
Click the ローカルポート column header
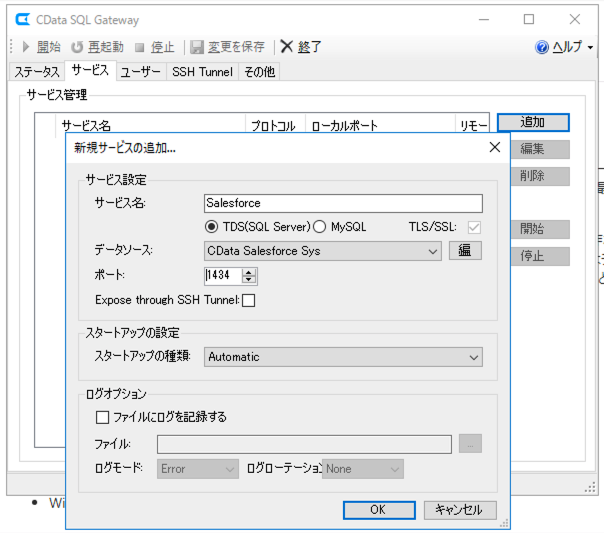point(380,124)
